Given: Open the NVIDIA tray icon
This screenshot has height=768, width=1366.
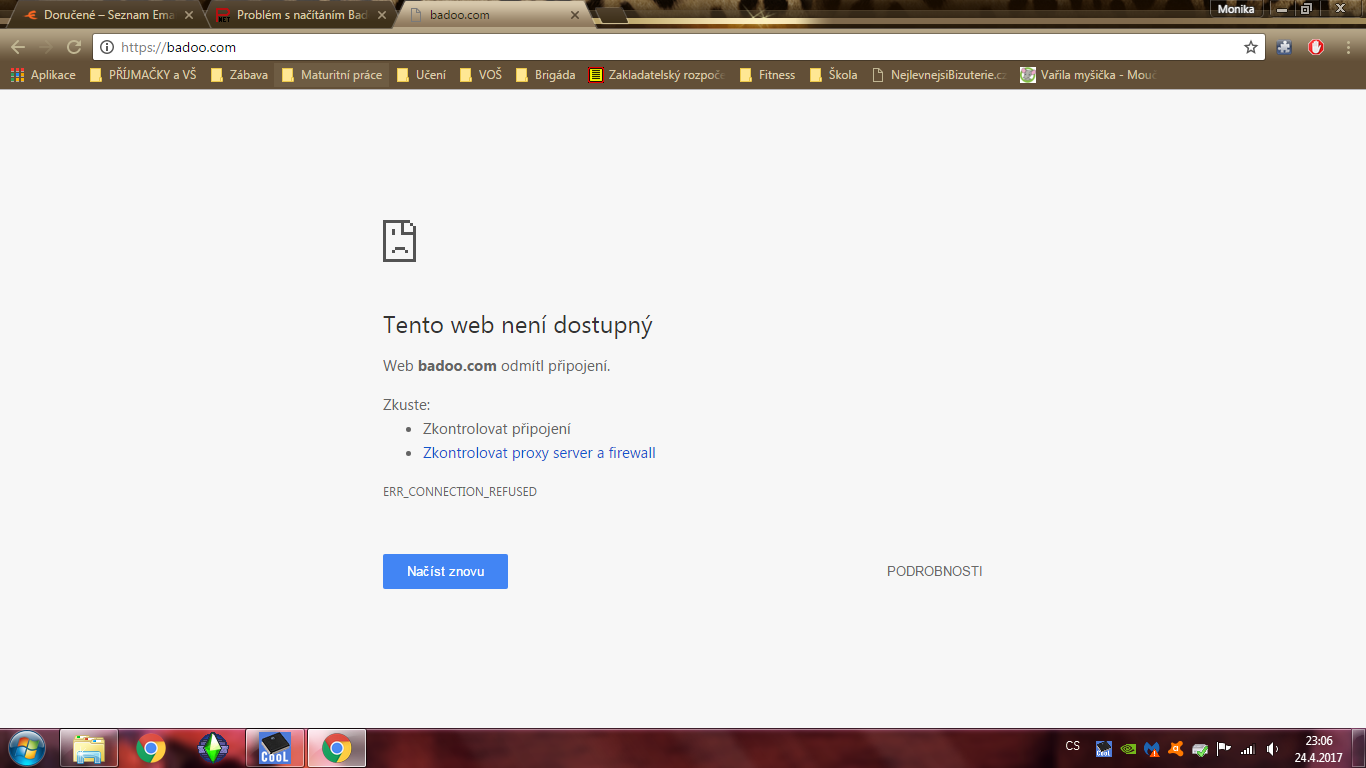Looking at the screenshot, I should pyautogui.click(x=1128, y=748).
